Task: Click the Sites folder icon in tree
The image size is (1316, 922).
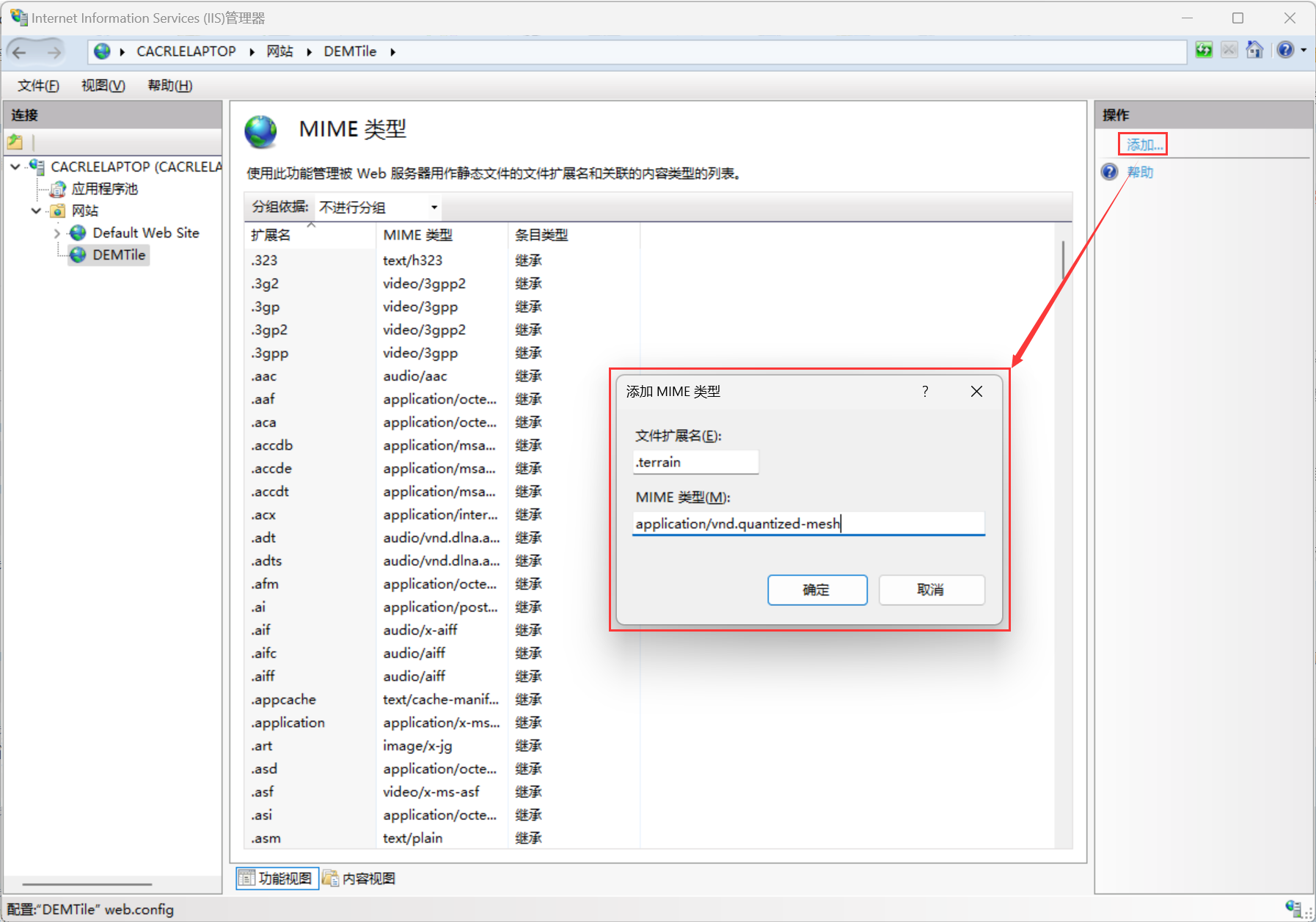Action: click(58, 211)
